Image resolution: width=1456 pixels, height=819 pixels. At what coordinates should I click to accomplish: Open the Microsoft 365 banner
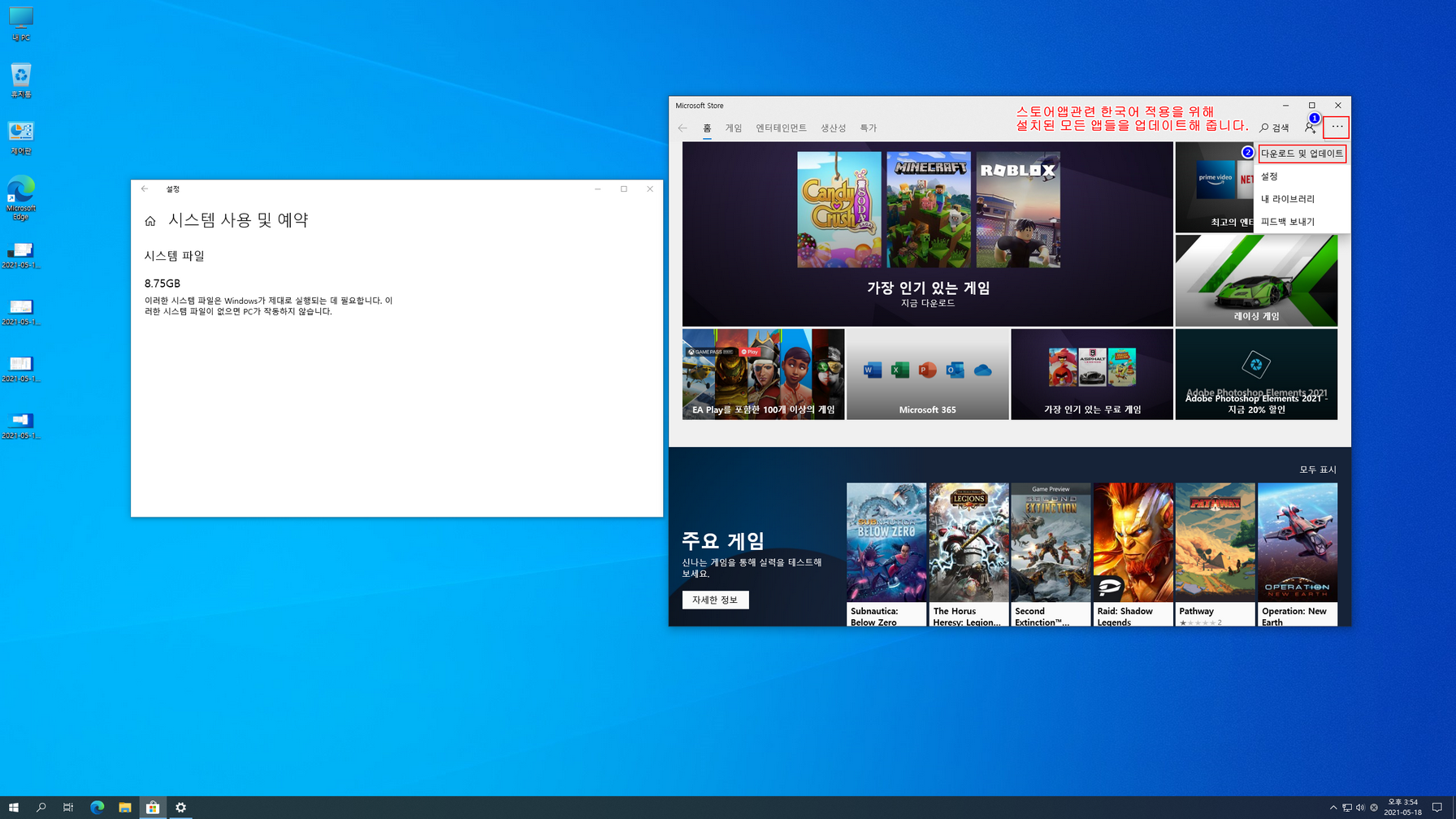click(x=927, y=374)
